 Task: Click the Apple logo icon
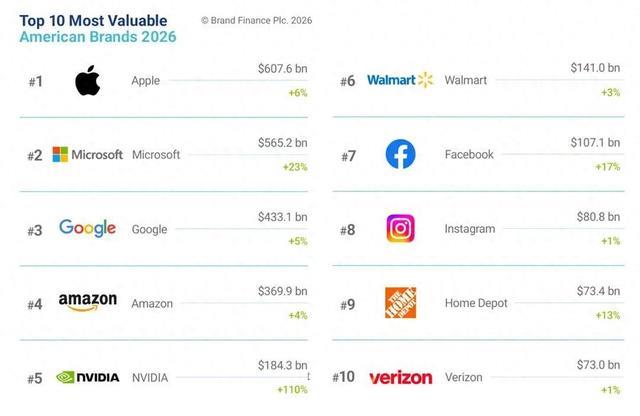point(88,81)
